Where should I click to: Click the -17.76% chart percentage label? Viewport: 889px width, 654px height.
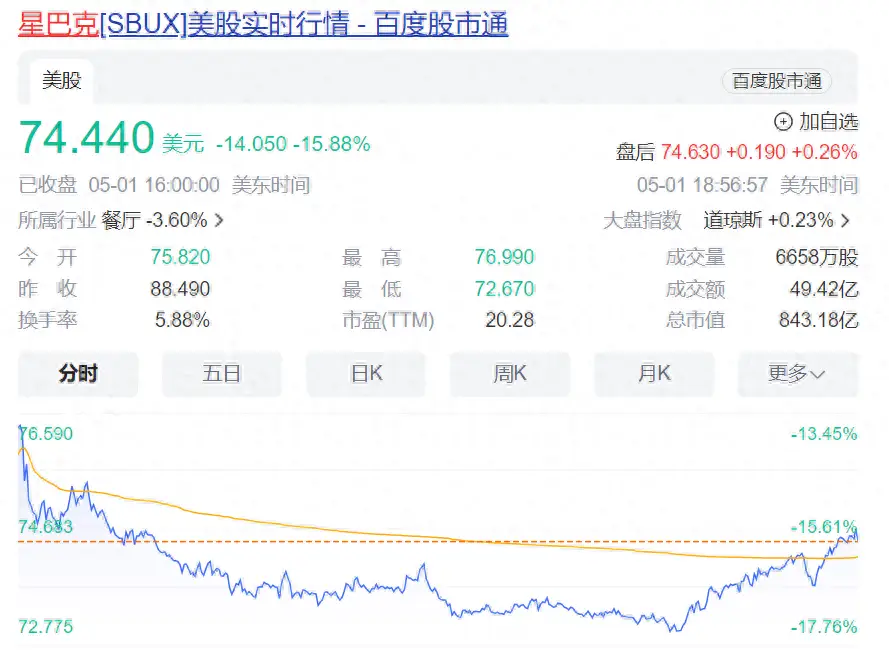point(823,627)
